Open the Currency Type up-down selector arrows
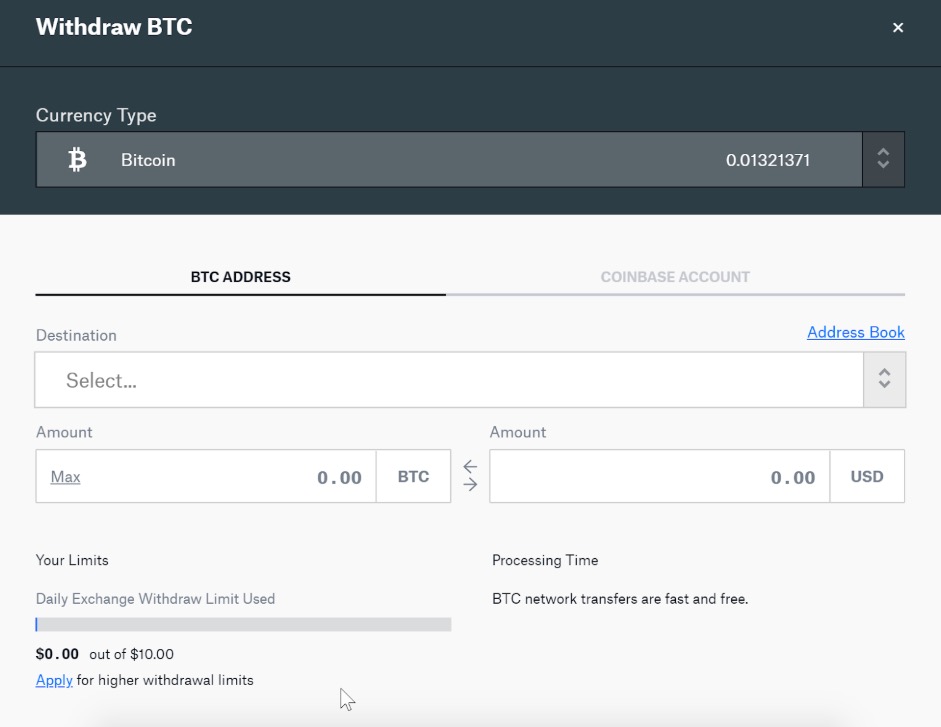Viewport: 941px width, 727px height. (883, 159)
